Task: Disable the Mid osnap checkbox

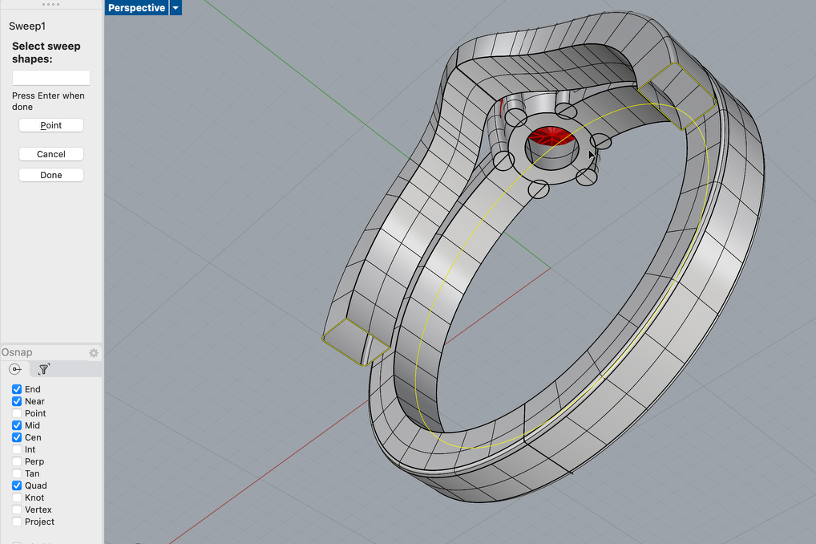Action: pos(17,425)
